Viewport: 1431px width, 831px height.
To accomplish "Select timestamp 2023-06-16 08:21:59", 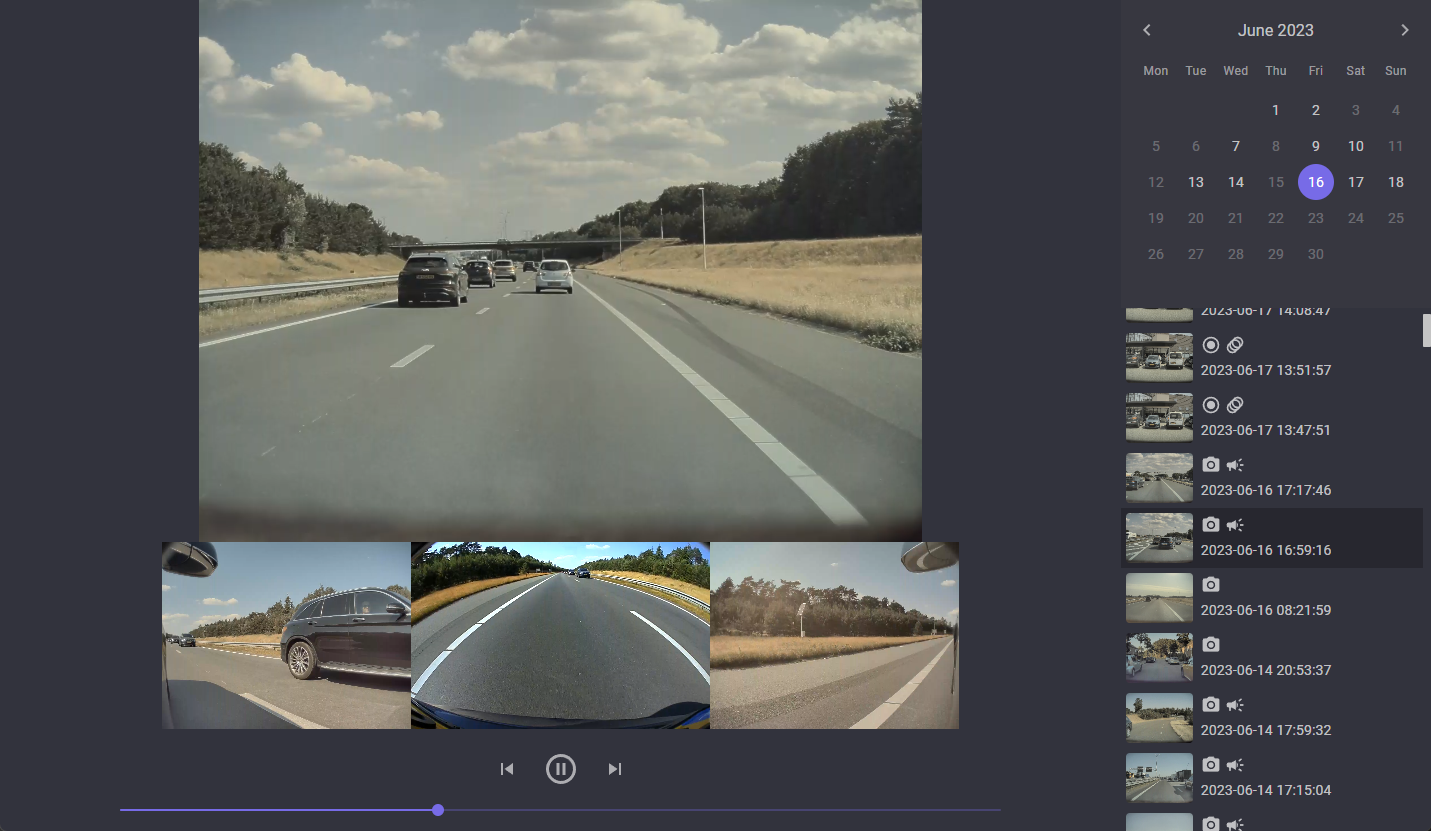I will pyautogui.click(x=1266, y=610).
